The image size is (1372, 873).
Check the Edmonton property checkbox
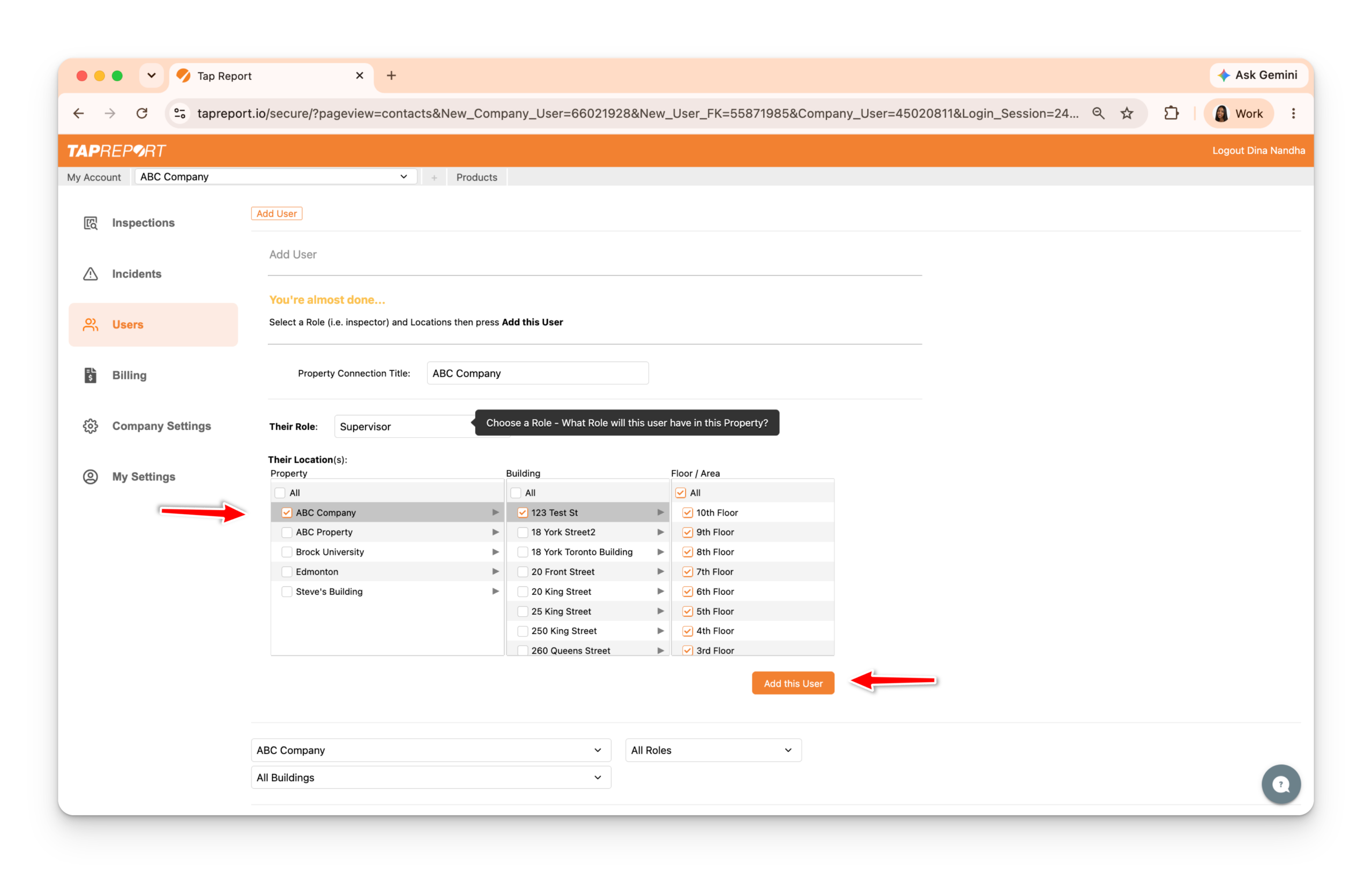[287, 572]
